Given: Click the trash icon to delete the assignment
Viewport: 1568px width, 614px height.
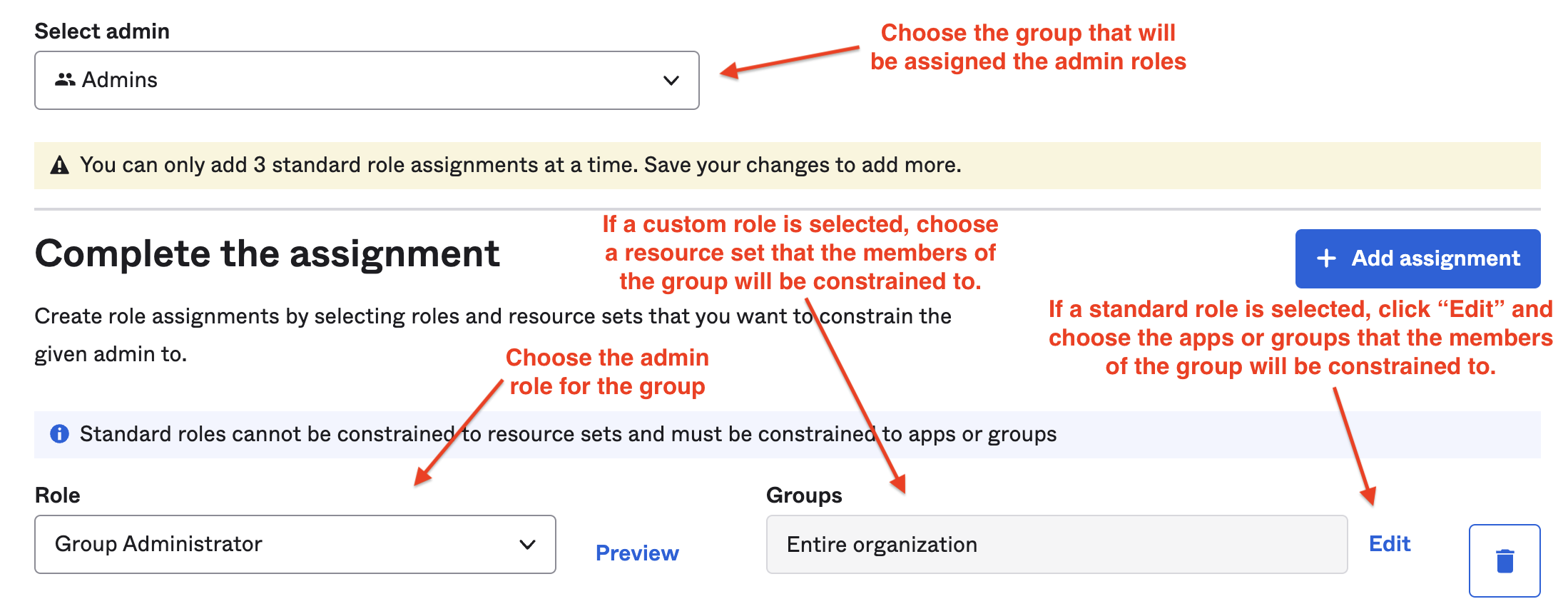Looking at the screenshot, I should tap(1505, 560).
